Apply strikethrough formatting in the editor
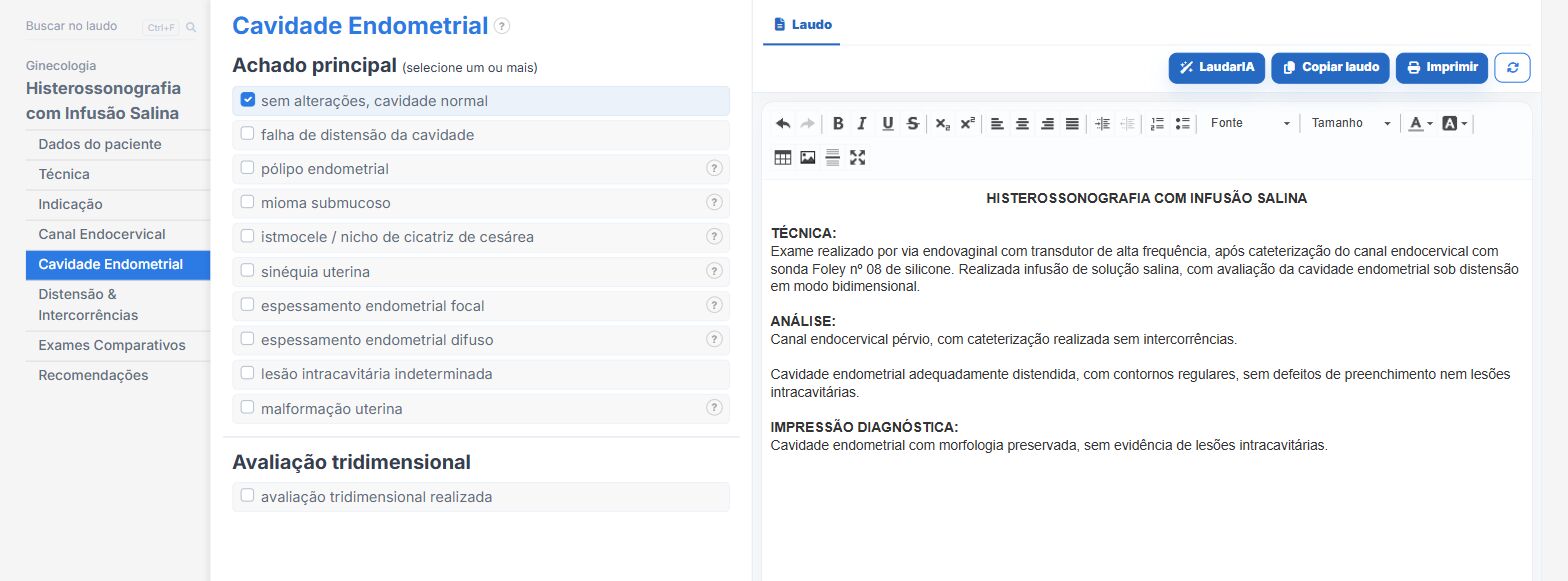This screenshot has width=1568, height=581. (912, 123)
